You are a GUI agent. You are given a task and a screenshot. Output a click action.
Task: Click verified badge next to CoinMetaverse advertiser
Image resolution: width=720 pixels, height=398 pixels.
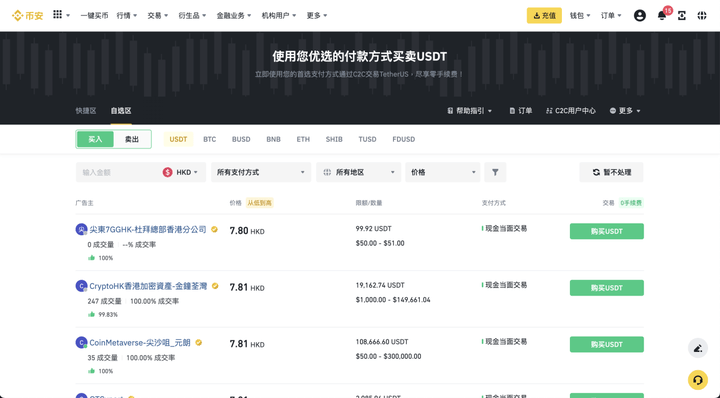(x=198, y=342)
